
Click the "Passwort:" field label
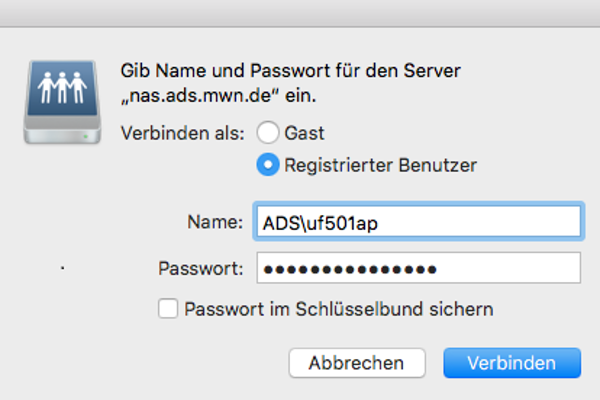coord(200,268)
